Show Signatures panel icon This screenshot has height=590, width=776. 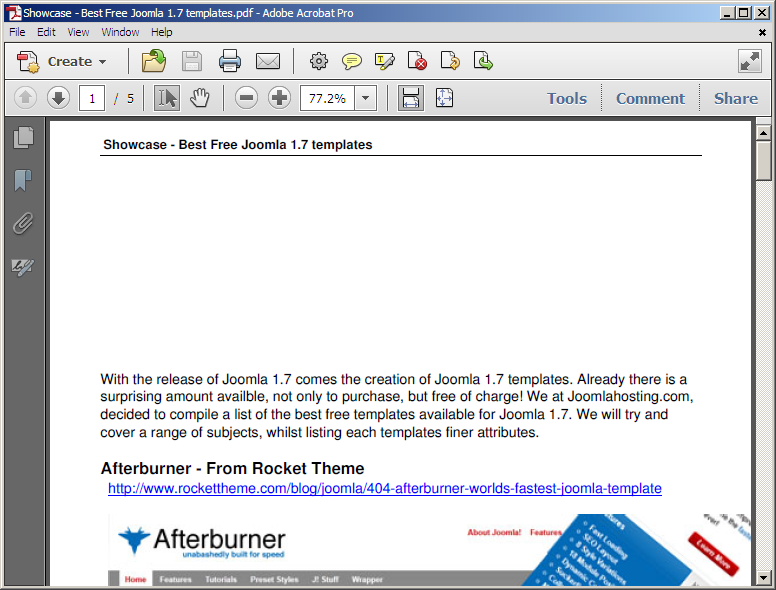(x=23, y=267)
